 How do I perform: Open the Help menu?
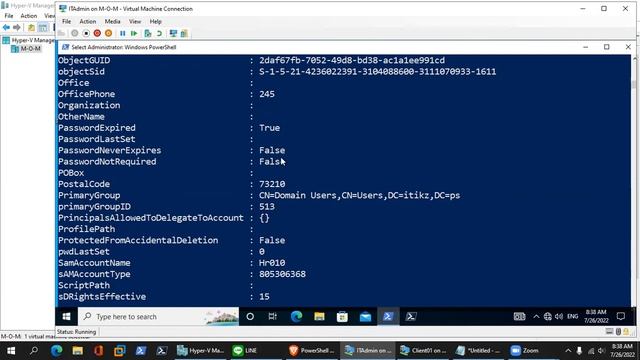point(156,21)
